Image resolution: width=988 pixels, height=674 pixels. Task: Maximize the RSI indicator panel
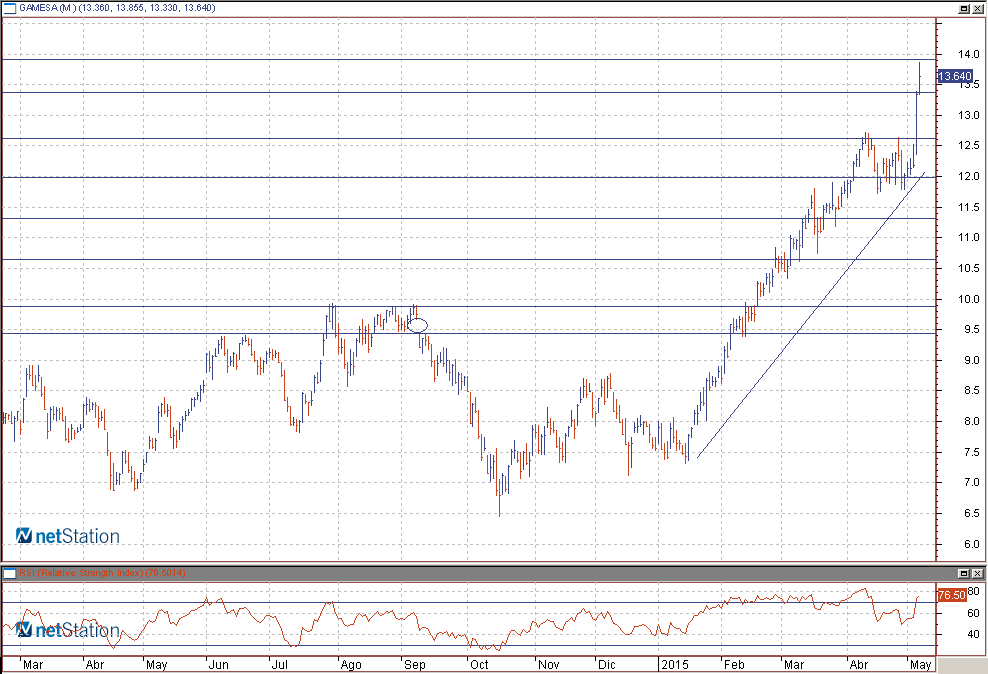coord(964,573)
